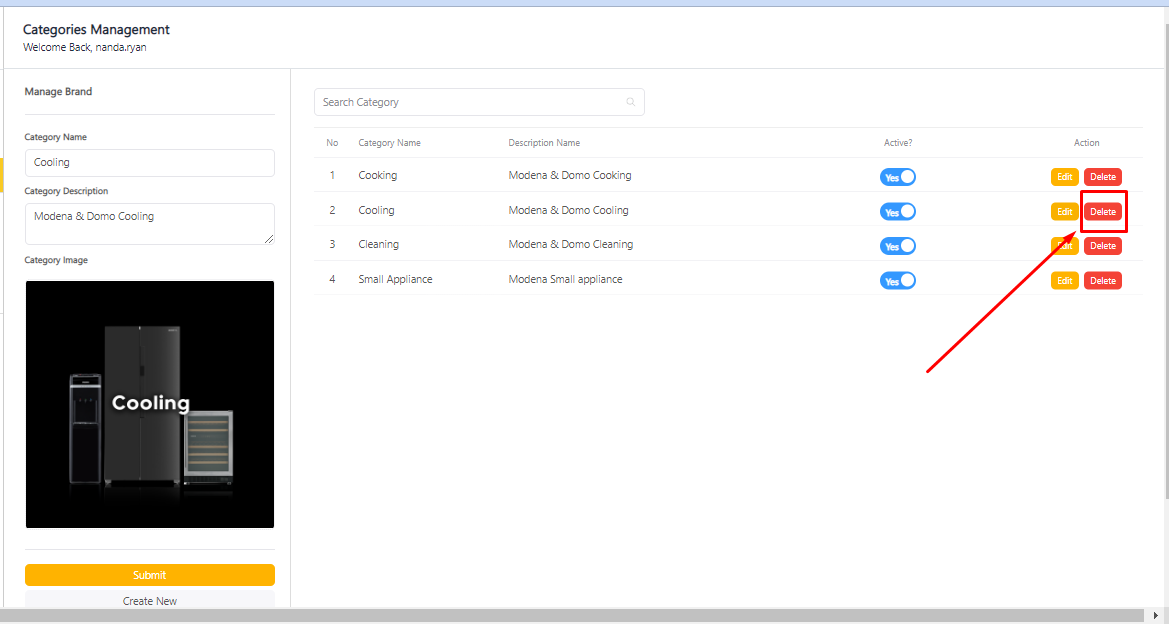Click the horizontal scrollbar right arrow

1156,616
